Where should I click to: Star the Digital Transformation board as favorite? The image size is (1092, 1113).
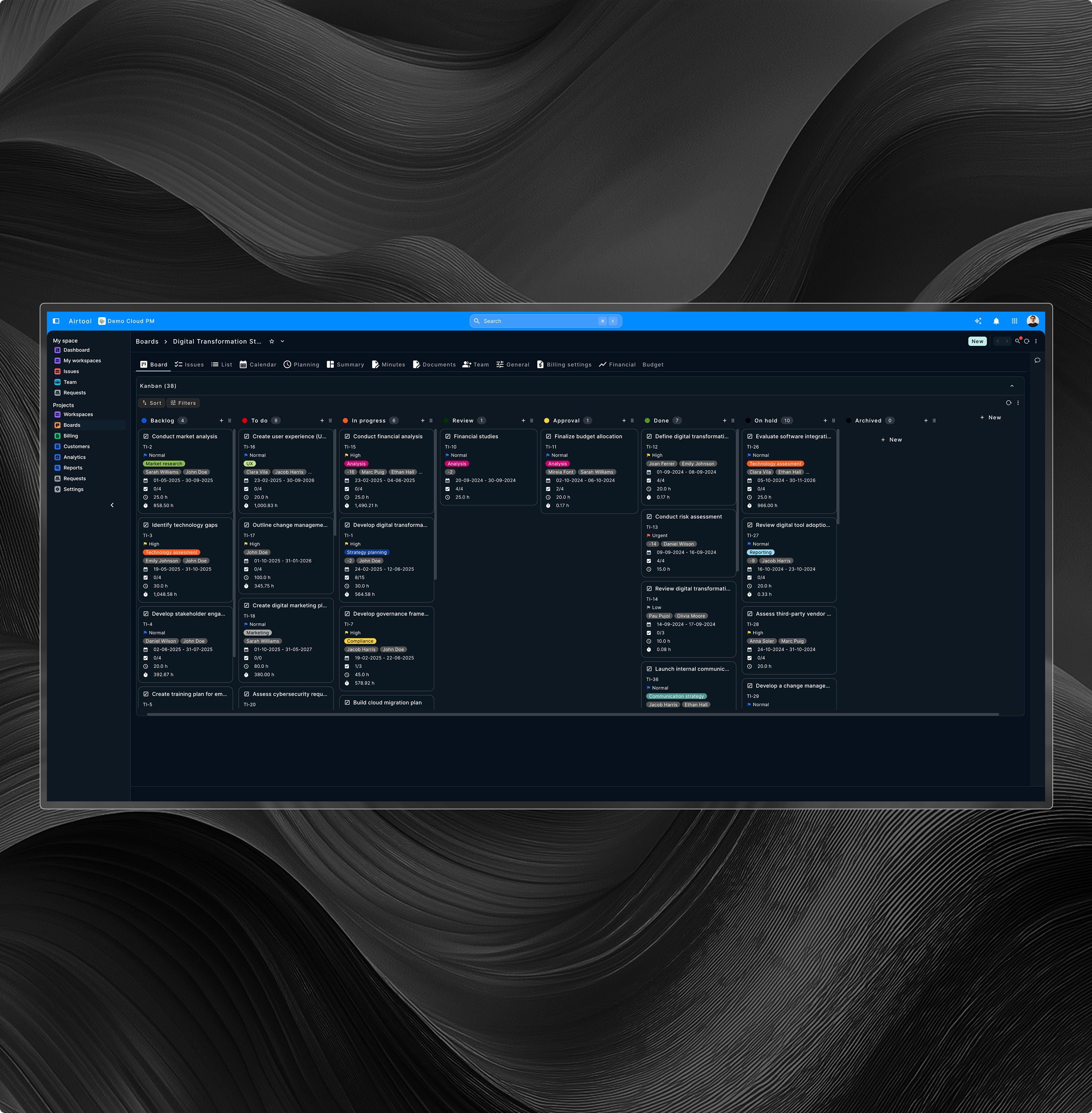pos(272,341)
